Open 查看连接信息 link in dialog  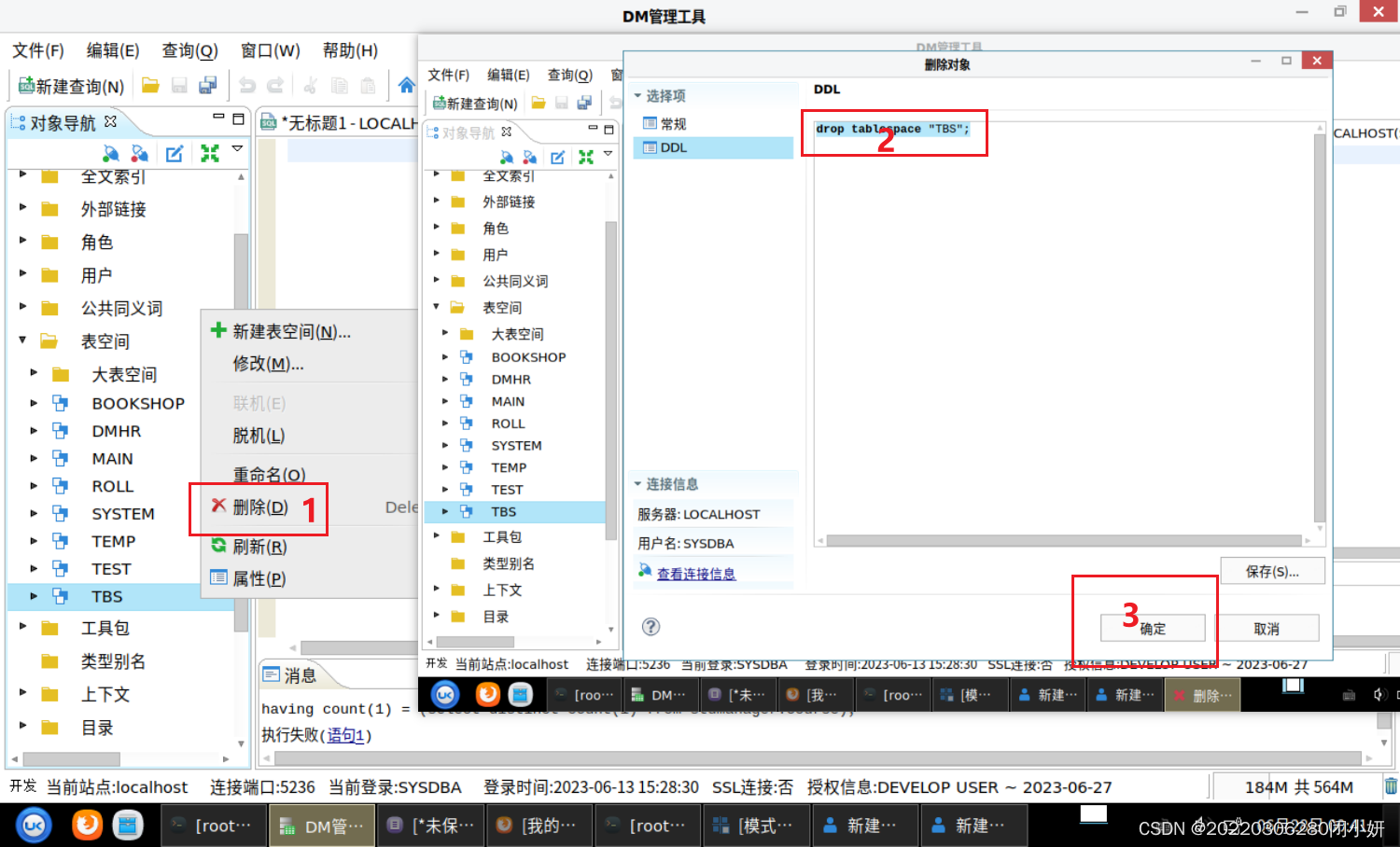click(x=696, y=574)
